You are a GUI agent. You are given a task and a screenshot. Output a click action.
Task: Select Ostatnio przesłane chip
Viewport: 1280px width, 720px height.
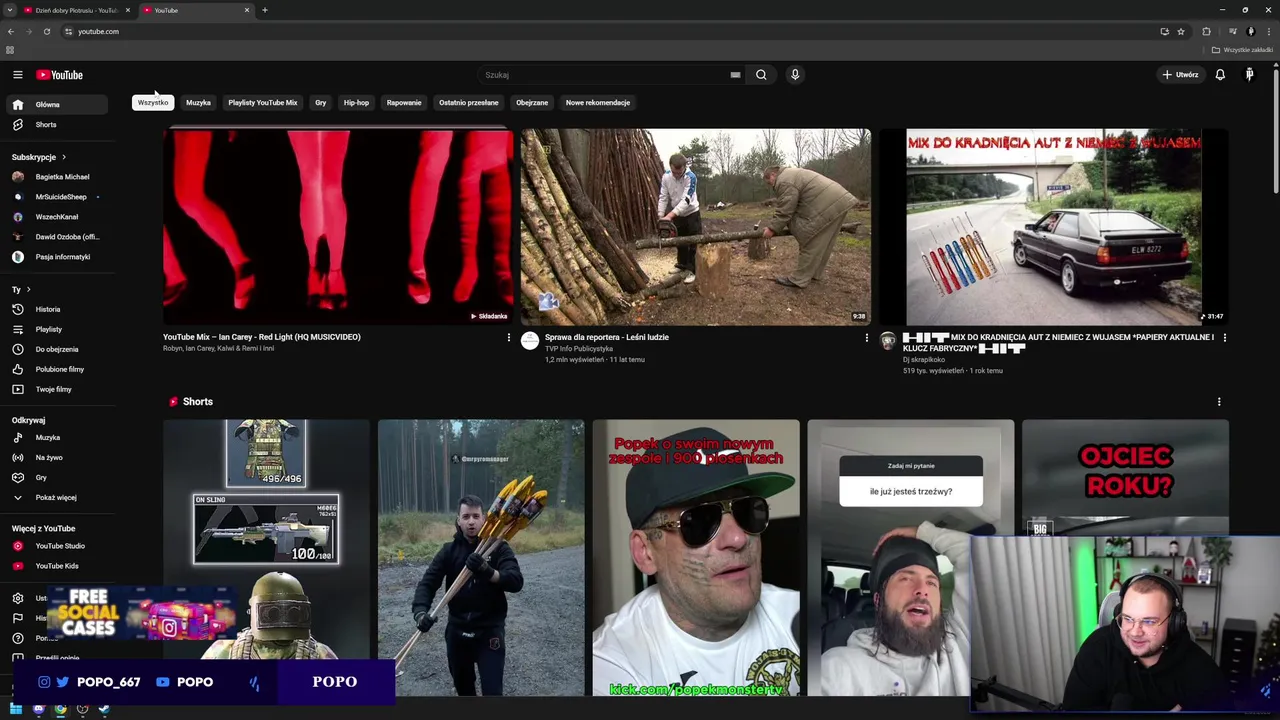[468, 102]
